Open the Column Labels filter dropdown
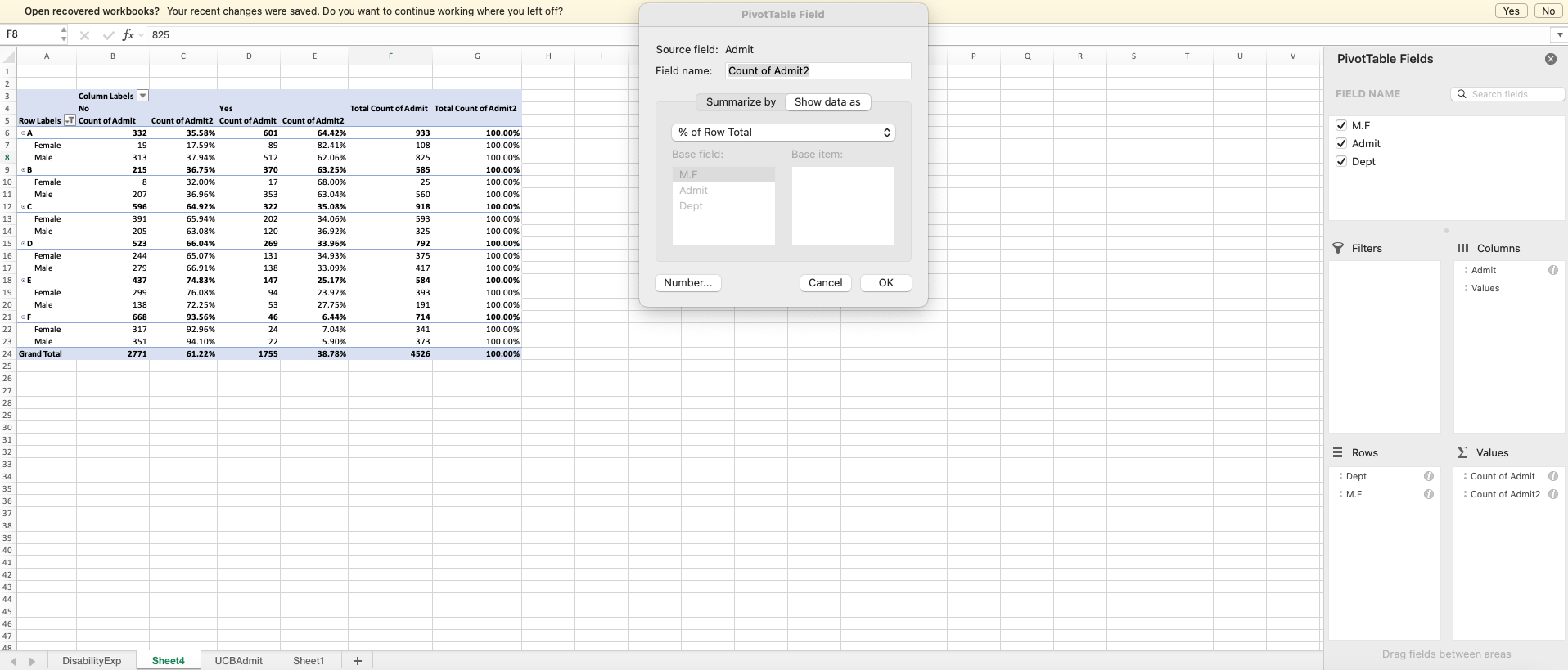The image size is (1568, 670). (142, 96)
